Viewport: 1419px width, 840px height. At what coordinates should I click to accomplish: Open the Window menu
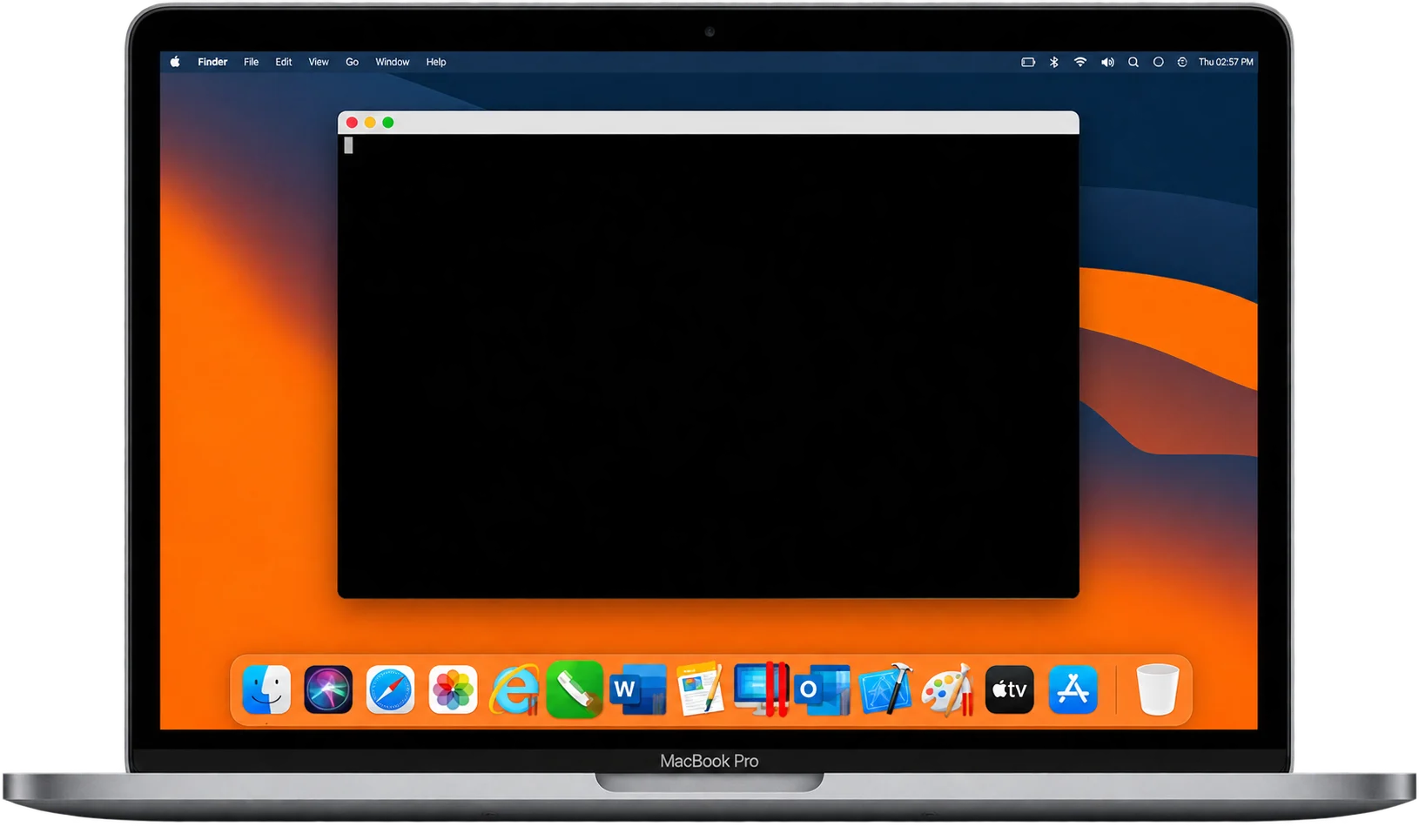coord(393,62)
